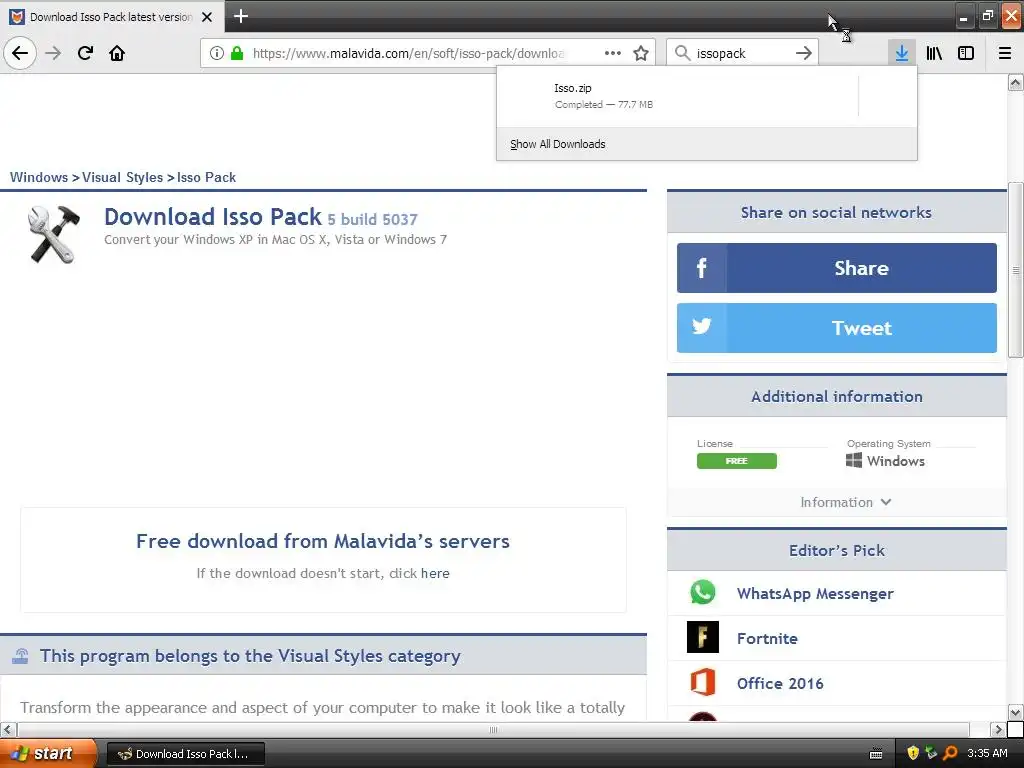Viewport: 1024px width, 768px height.
Task: Click the forward navigation arrow
Action: (x=53, y=53)
